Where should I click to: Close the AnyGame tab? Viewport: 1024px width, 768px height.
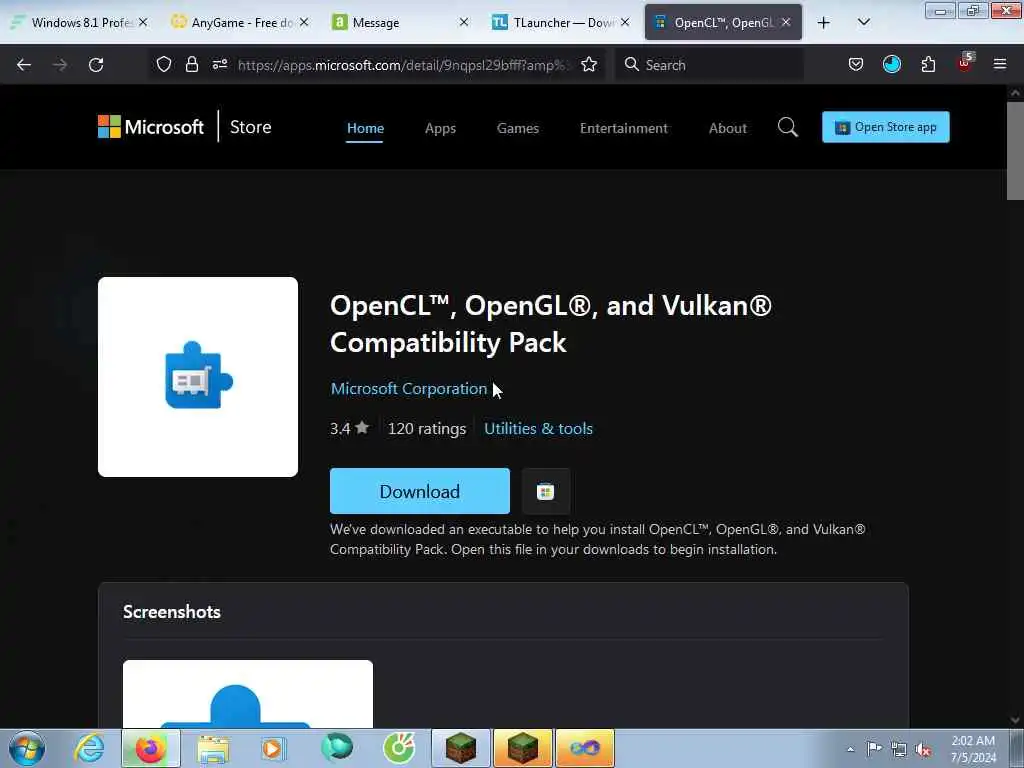pyautogui.click(x=304, y=22)
